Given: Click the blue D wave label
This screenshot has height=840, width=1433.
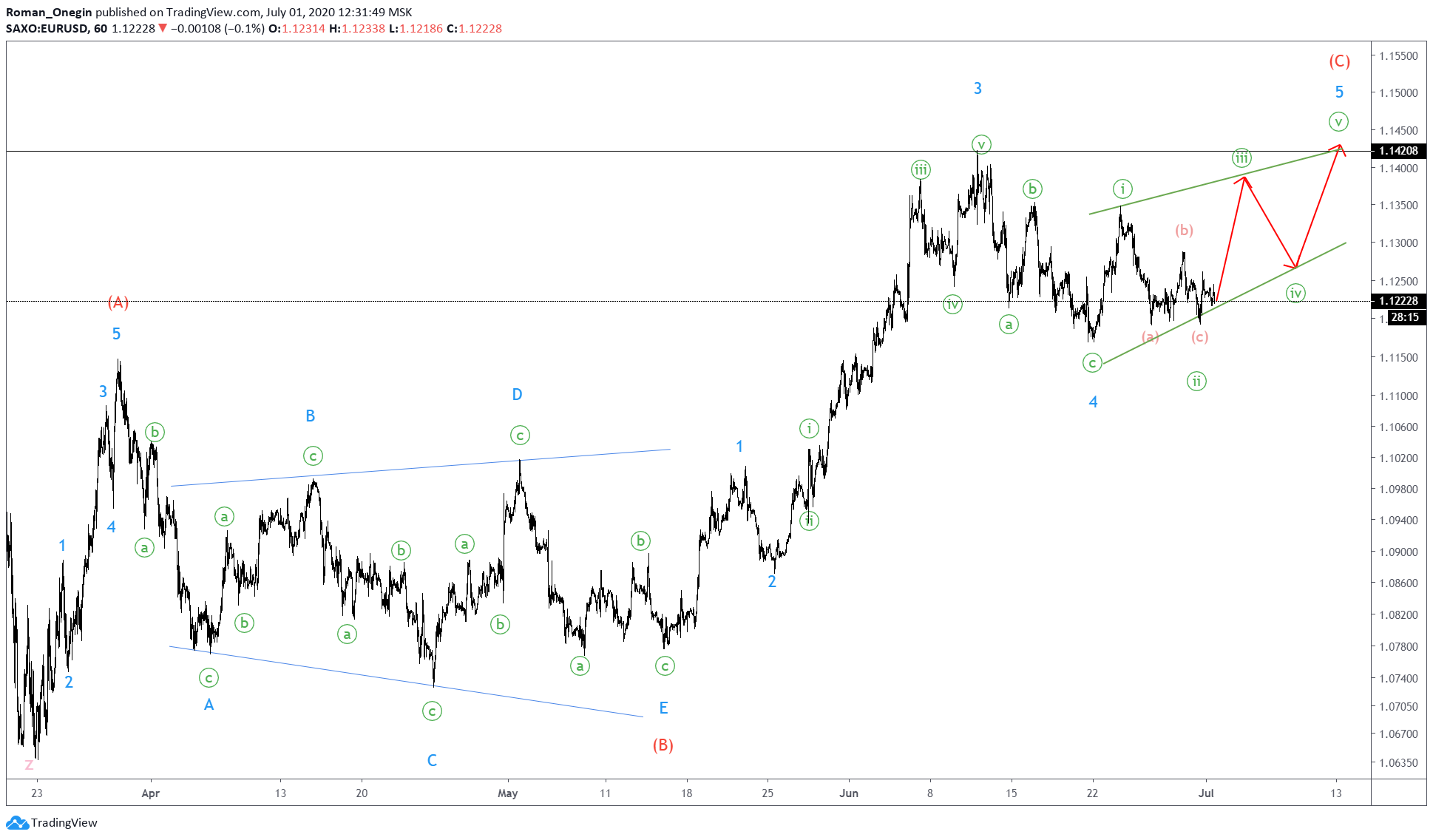Looking at the screenshot, I should tap(517, 394).
